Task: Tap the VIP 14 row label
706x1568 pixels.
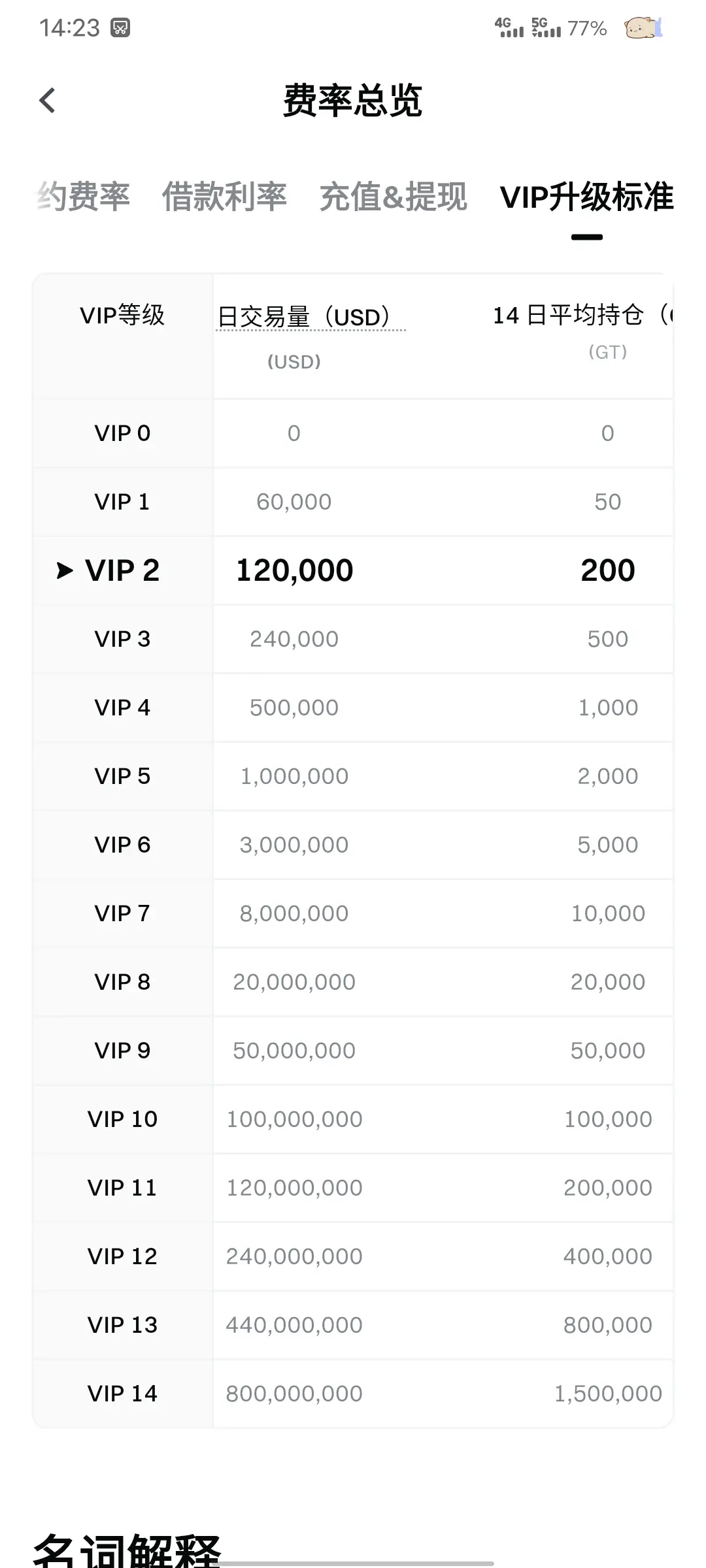Action: pos(122,1394)
